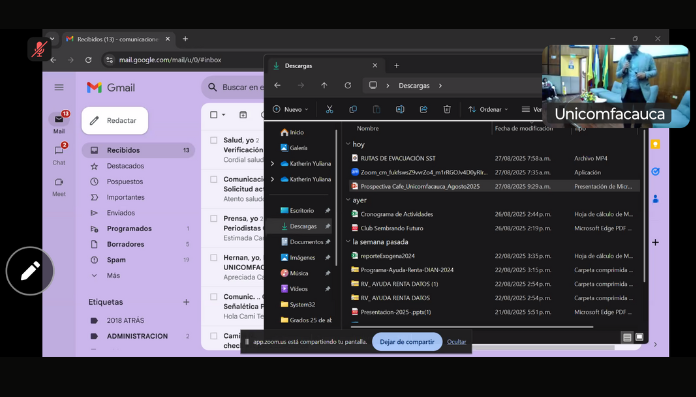
Task: Click the Copy icon in Explorer toolbar
Action: click(x=353, y=109)
